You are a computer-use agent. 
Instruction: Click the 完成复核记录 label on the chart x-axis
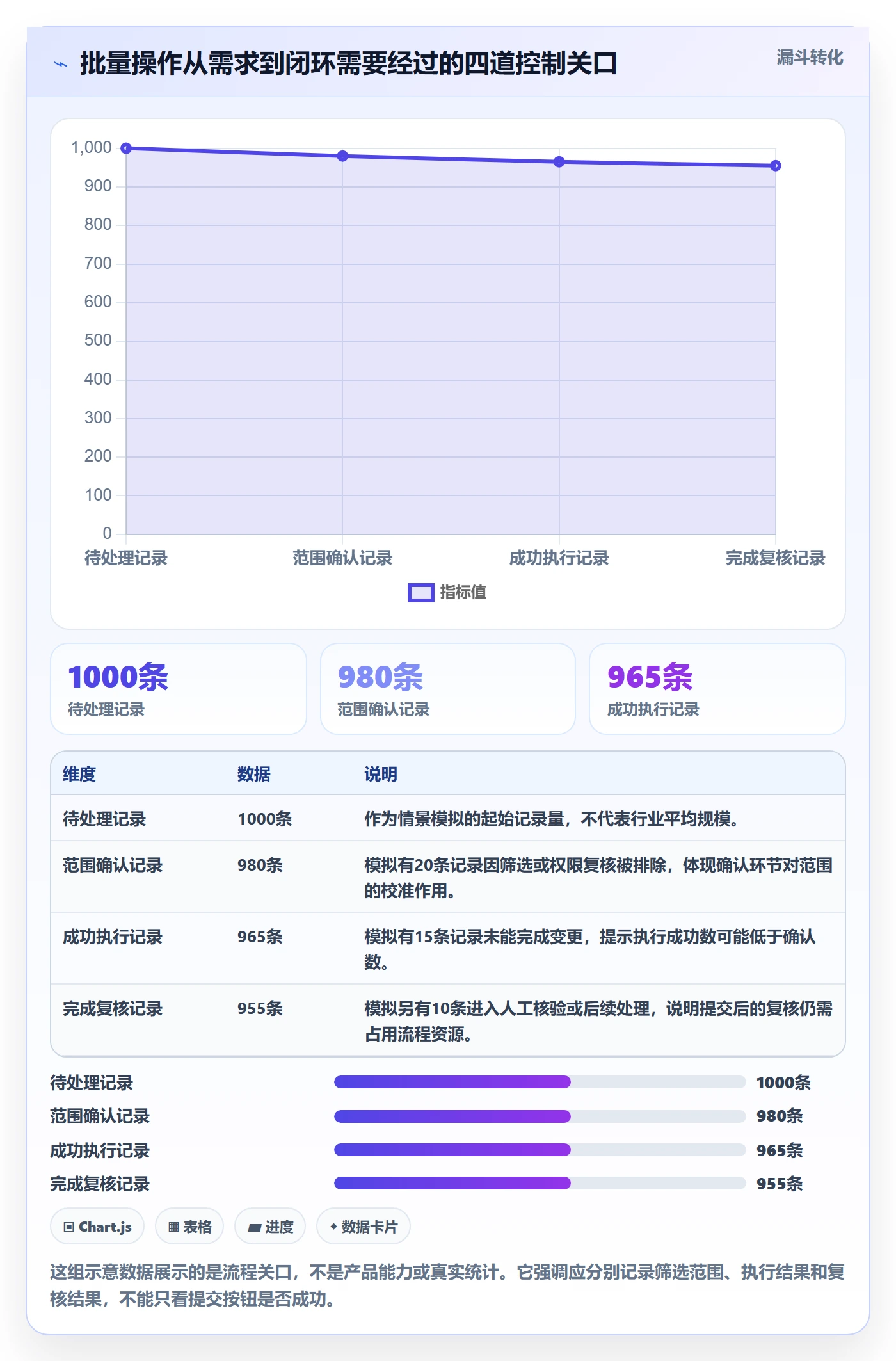click(776, 558)
